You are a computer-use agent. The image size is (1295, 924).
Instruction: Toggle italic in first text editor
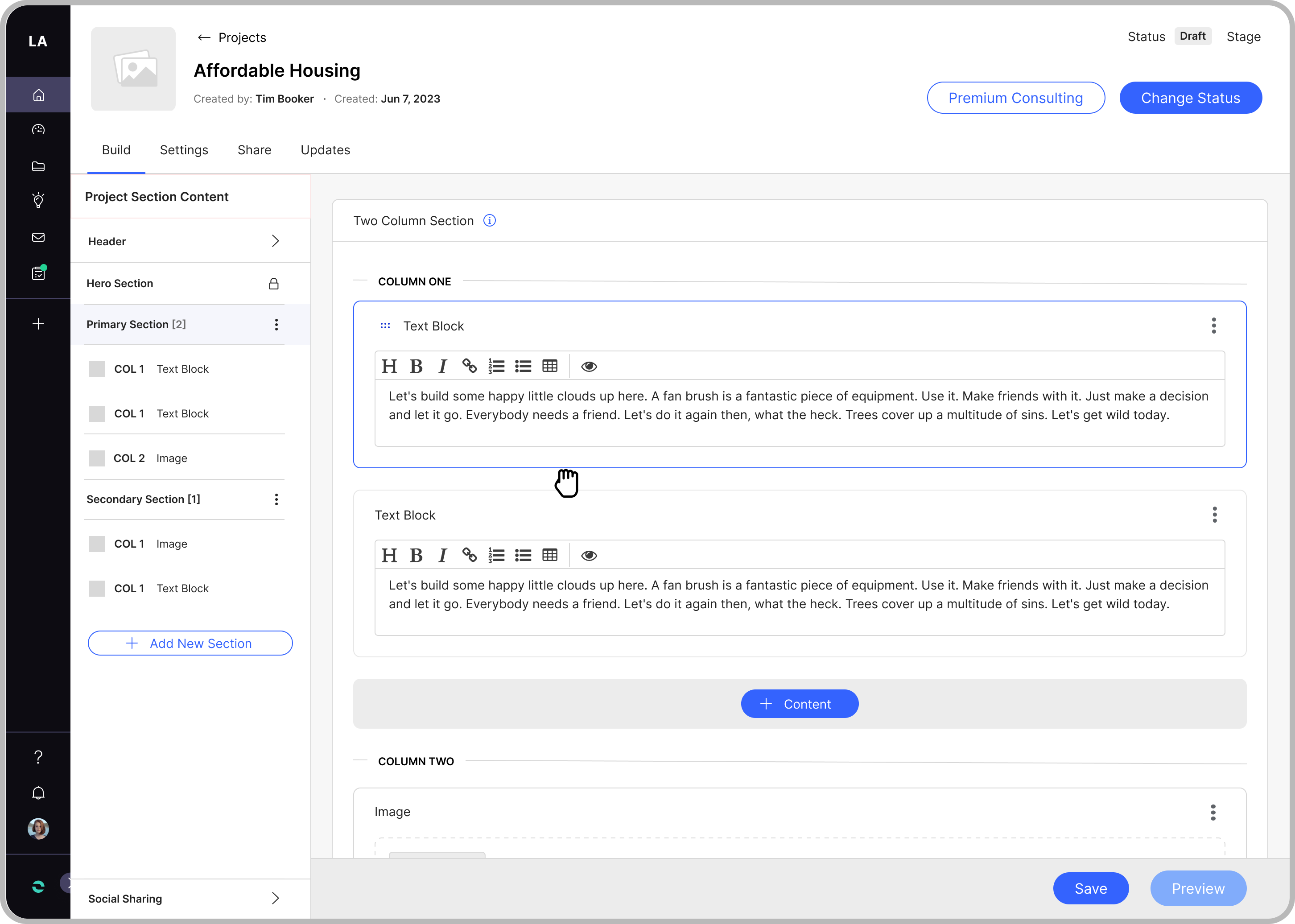point(443,367)
